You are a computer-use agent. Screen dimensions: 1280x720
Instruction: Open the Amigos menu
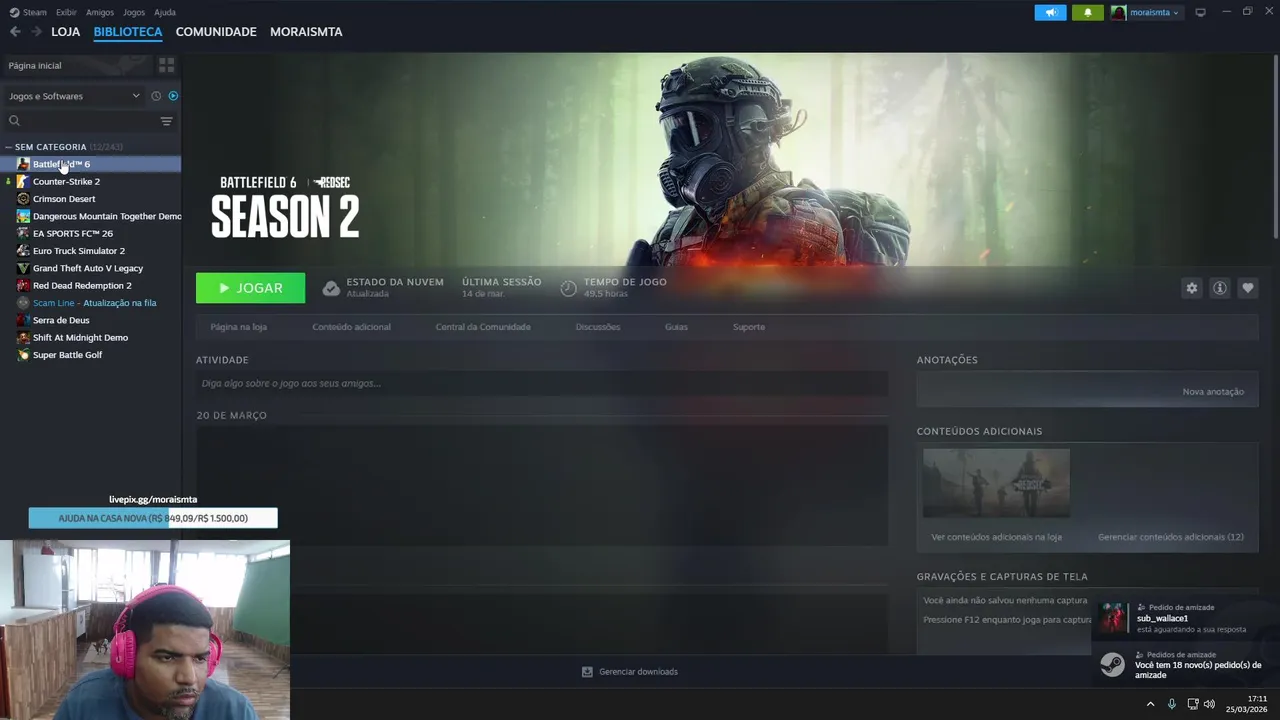pyautogui.click(x=100, y=12)
